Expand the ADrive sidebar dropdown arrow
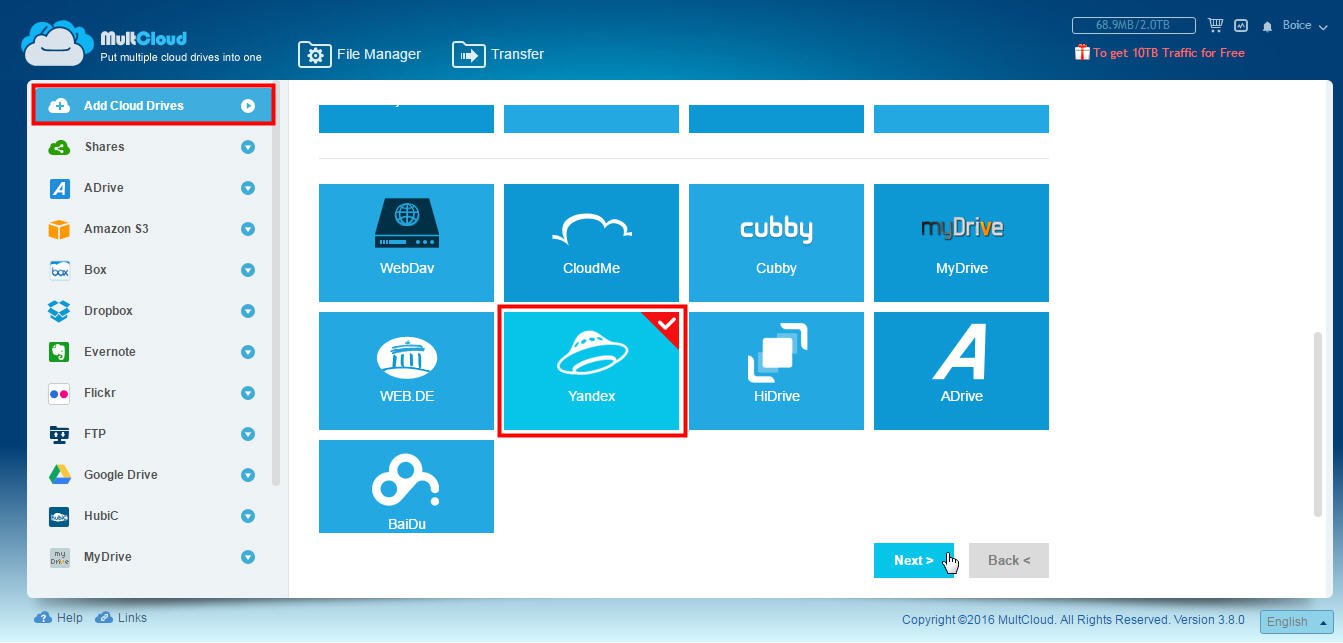Screen dimensions: 1343x643 coord(248,188)
